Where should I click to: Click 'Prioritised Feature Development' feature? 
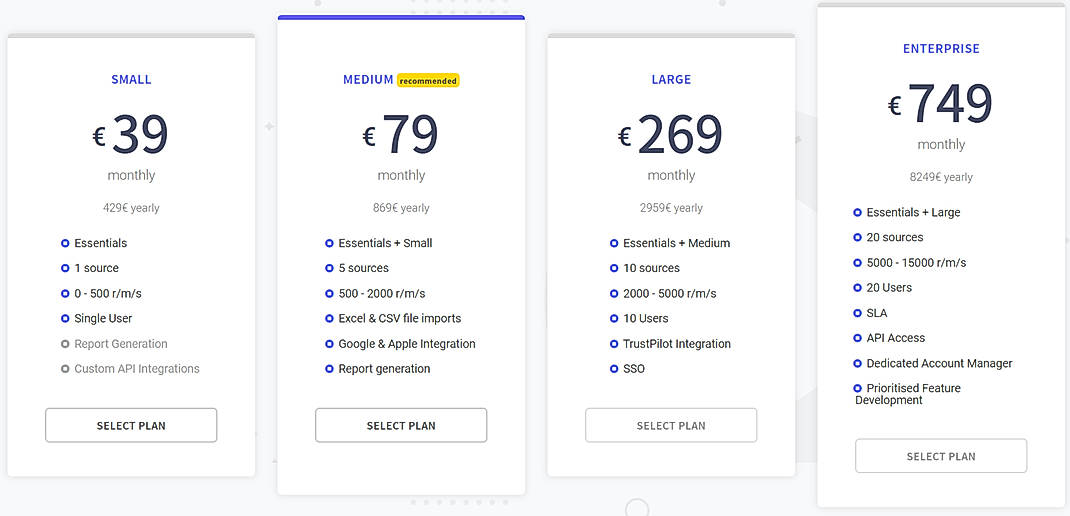coord(908,394)
